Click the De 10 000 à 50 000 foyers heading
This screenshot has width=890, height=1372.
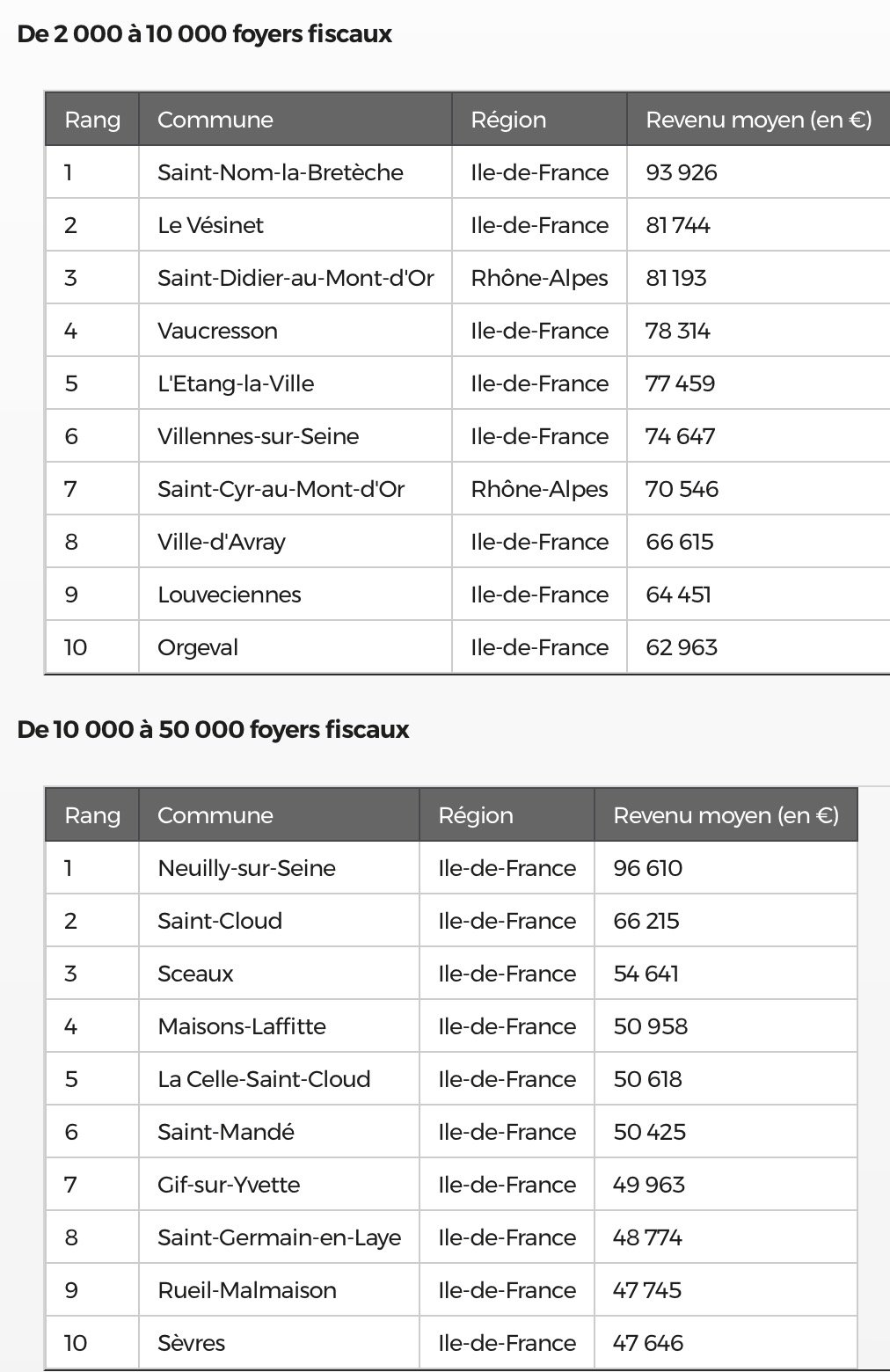(x=213, y=730)
